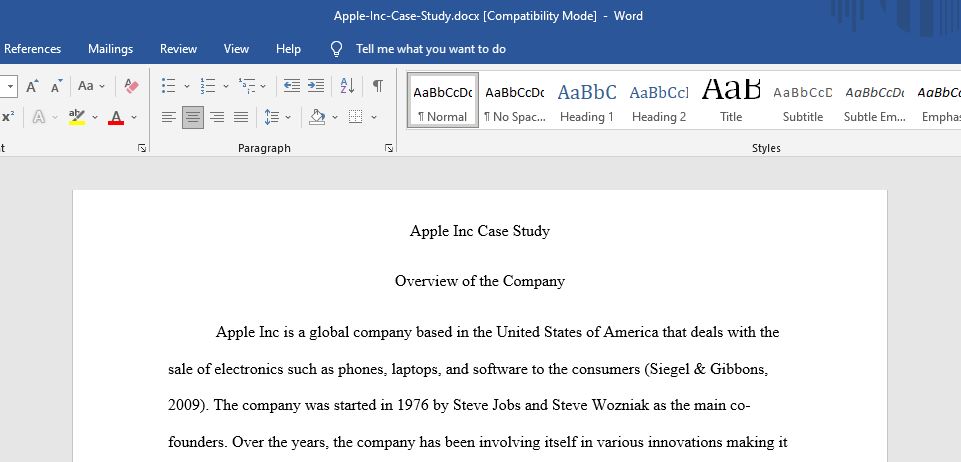Open the References tab
Image resolution: width=961 pixels, height=462 pixels.
coord(32,49)
